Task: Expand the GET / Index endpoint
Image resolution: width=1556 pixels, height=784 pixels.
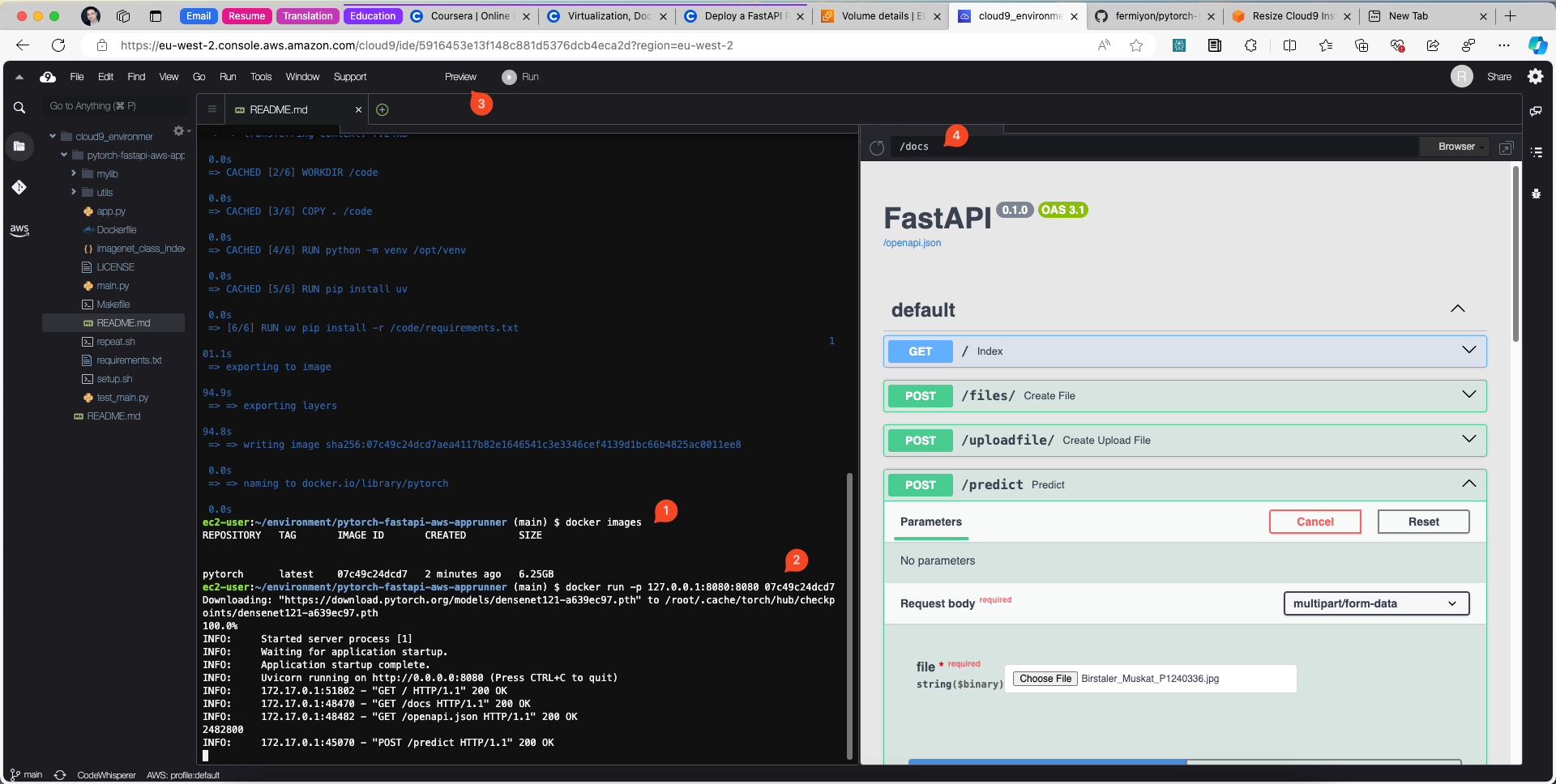Action: point(1468,350)
